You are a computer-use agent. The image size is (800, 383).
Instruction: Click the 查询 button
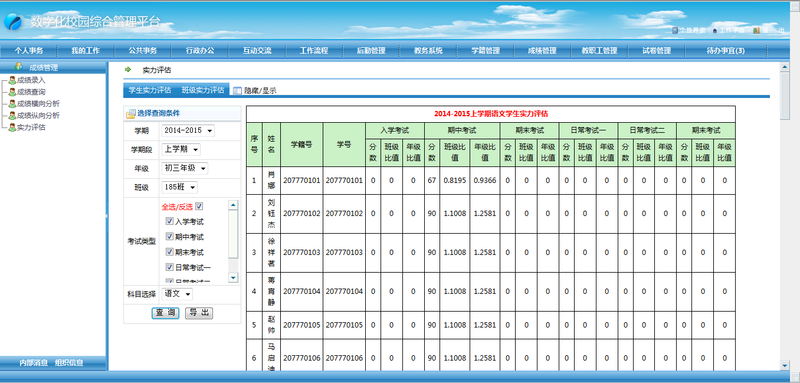pos(165,313)
